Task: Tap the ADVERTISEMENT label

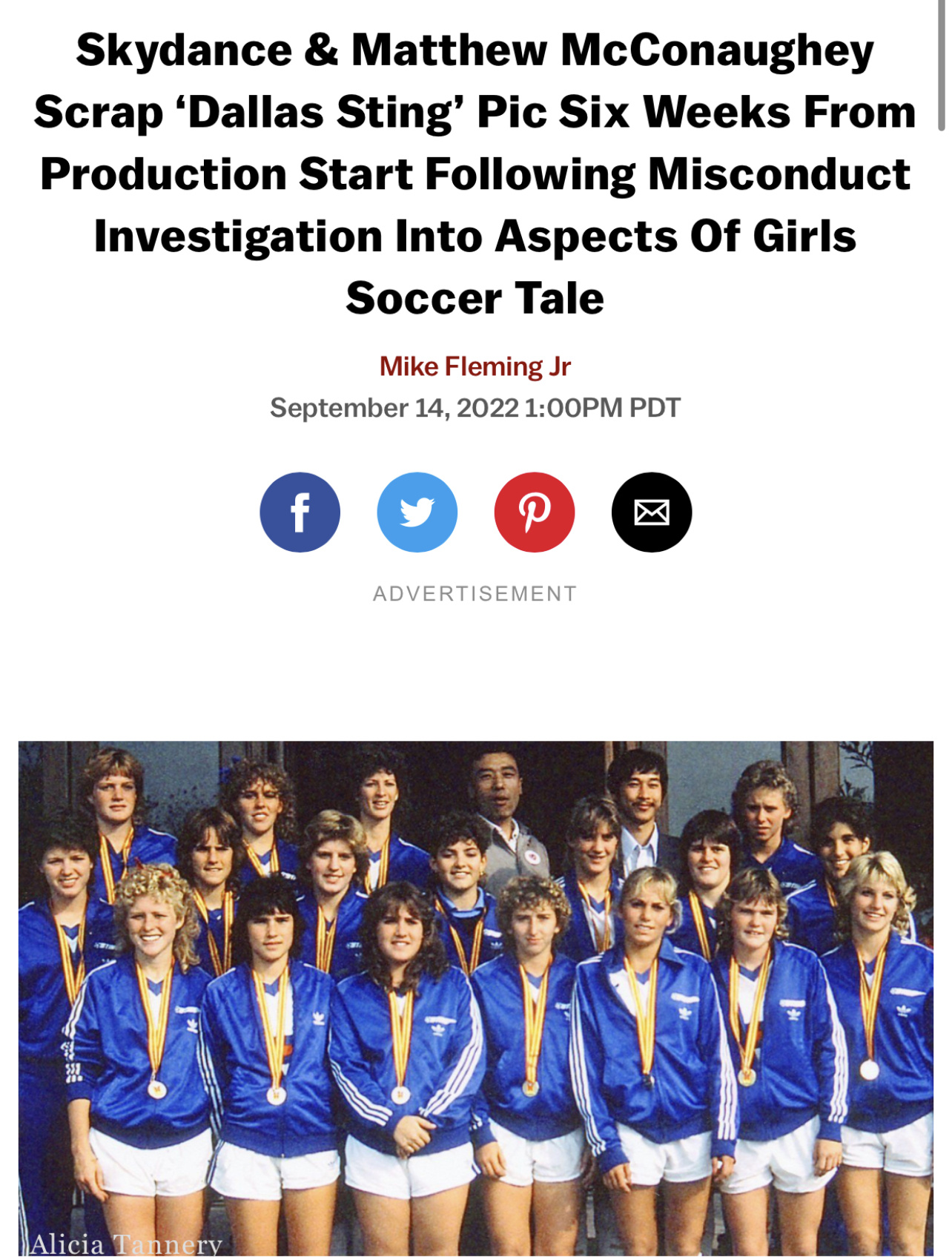Action: click(x=475, y=594)
